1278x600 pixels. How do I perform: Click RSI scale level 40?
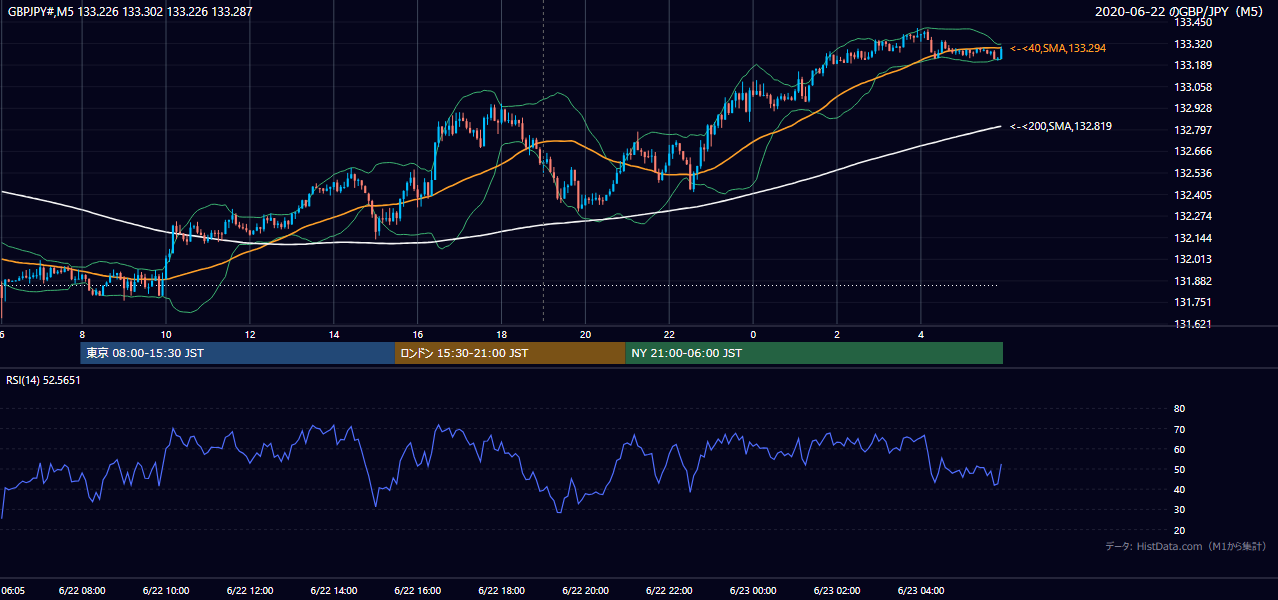coord(1180,489)
